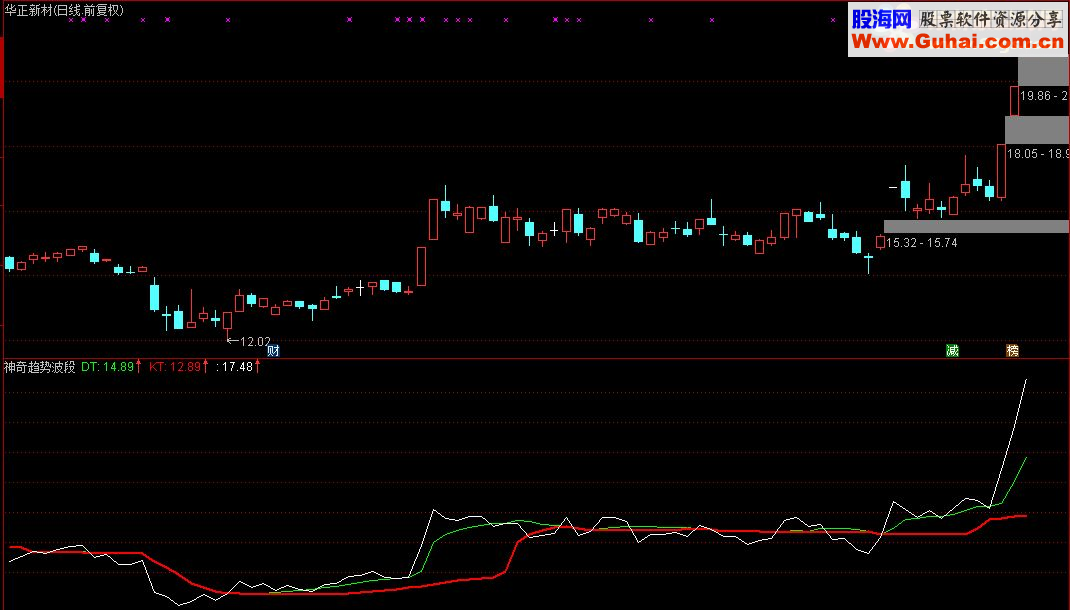The width and height of the screenshot is (1070, 610).
Task: Select the white 17.48 indicator value
Action: coord(237,367)
